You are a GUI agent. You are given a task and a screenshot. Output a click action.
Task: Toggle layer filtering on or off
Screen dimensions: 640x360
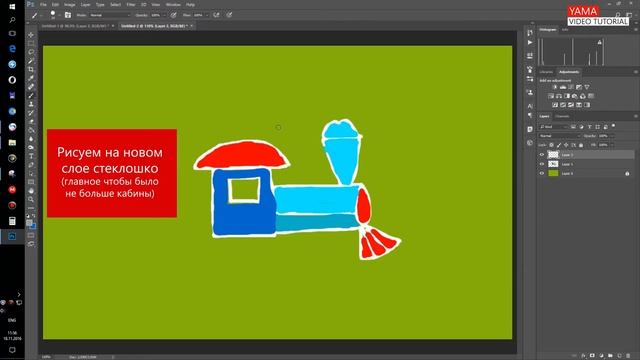[x=613, y=127]
